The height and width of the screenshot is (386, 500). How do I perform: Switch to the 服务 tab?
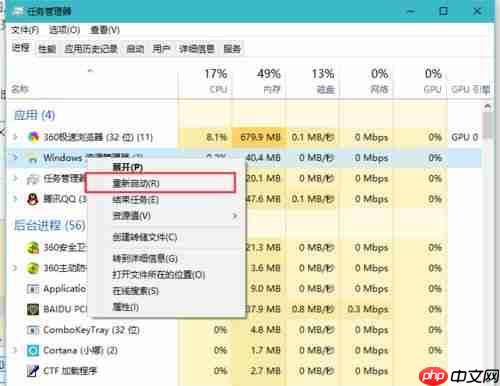pos(232,49)
